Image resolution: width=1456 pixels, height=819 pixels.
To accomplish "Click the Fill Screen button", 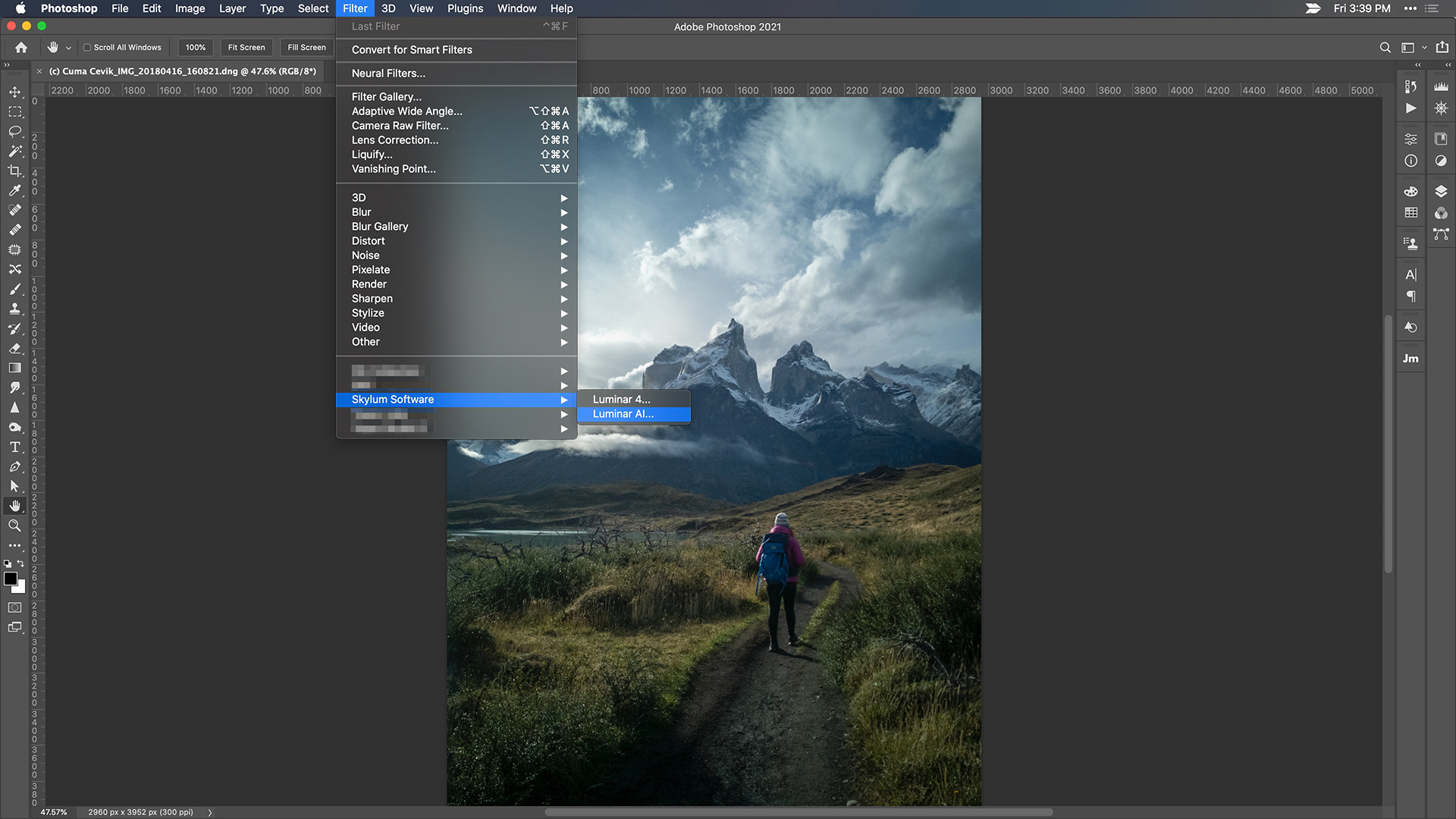I will point(306,47).
